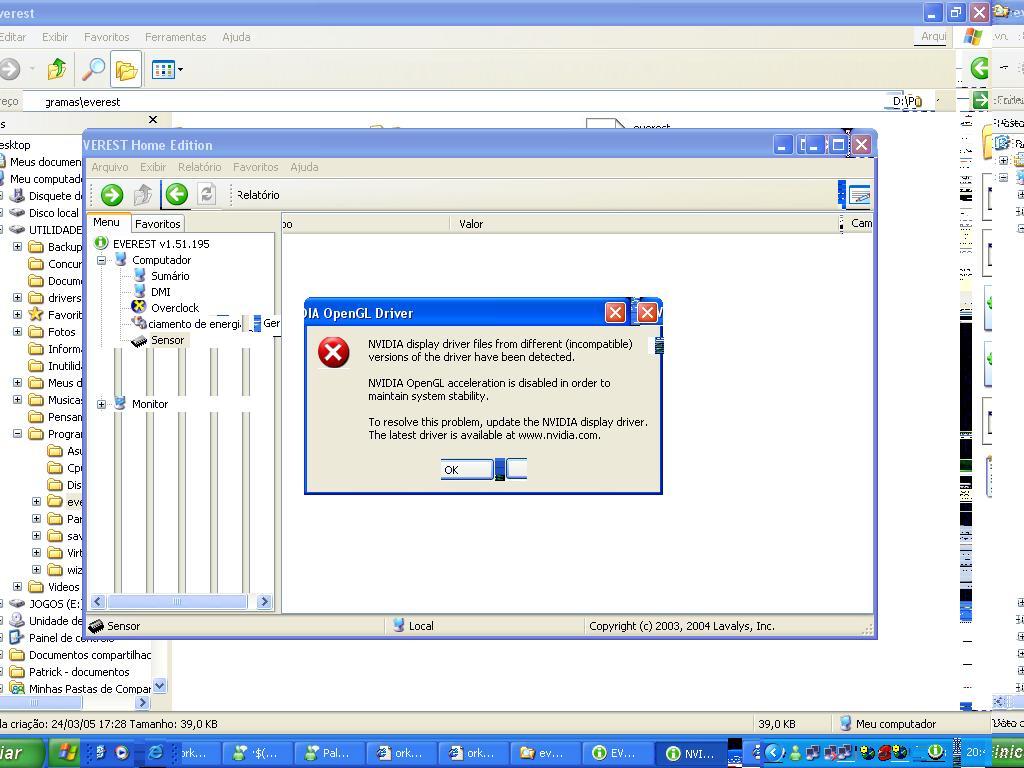Image resolution: width=1024 pixels, height=768 pixels.
Task: Collapse the Program folder in Explorer tree
Action: pos(18,433)
